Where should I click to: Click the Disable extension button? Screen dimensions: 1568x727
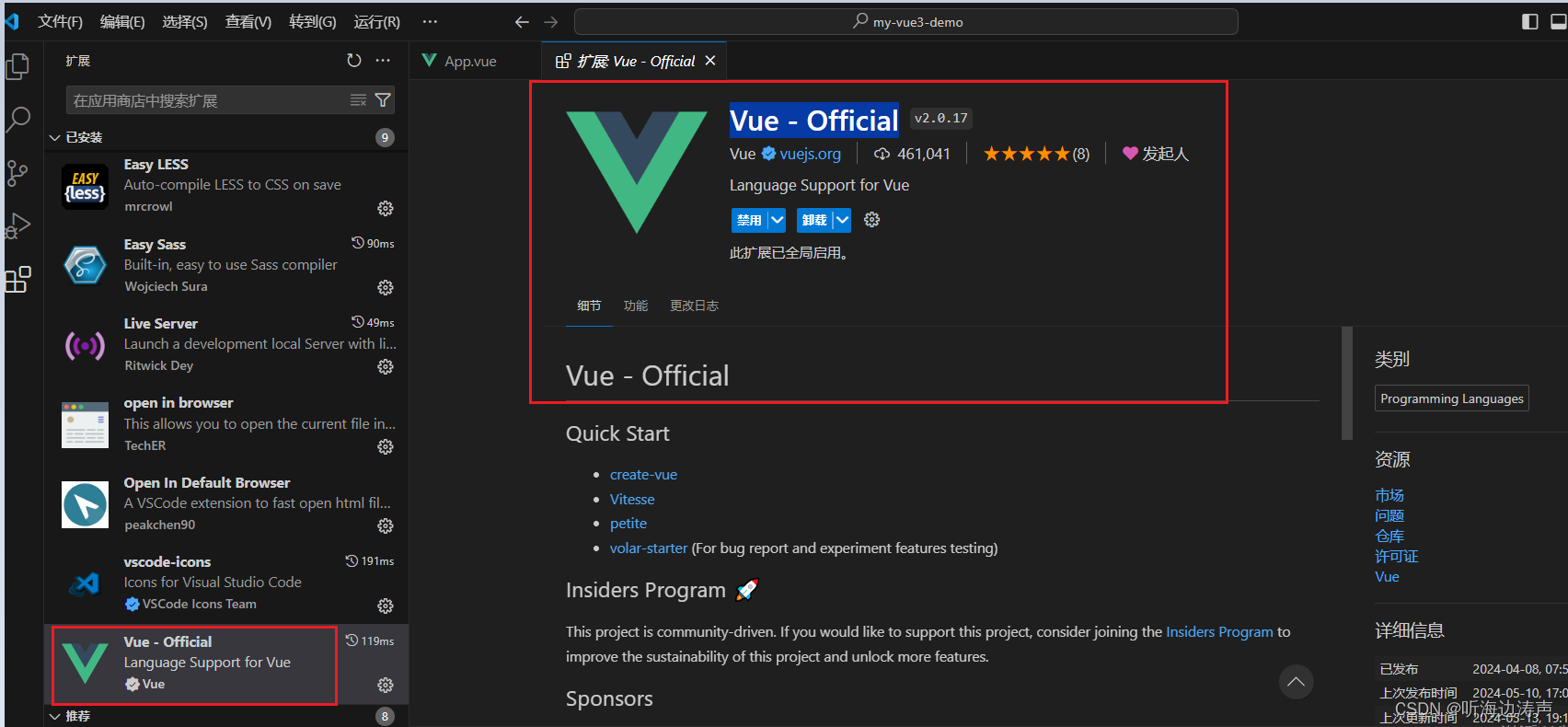(750, 220)
